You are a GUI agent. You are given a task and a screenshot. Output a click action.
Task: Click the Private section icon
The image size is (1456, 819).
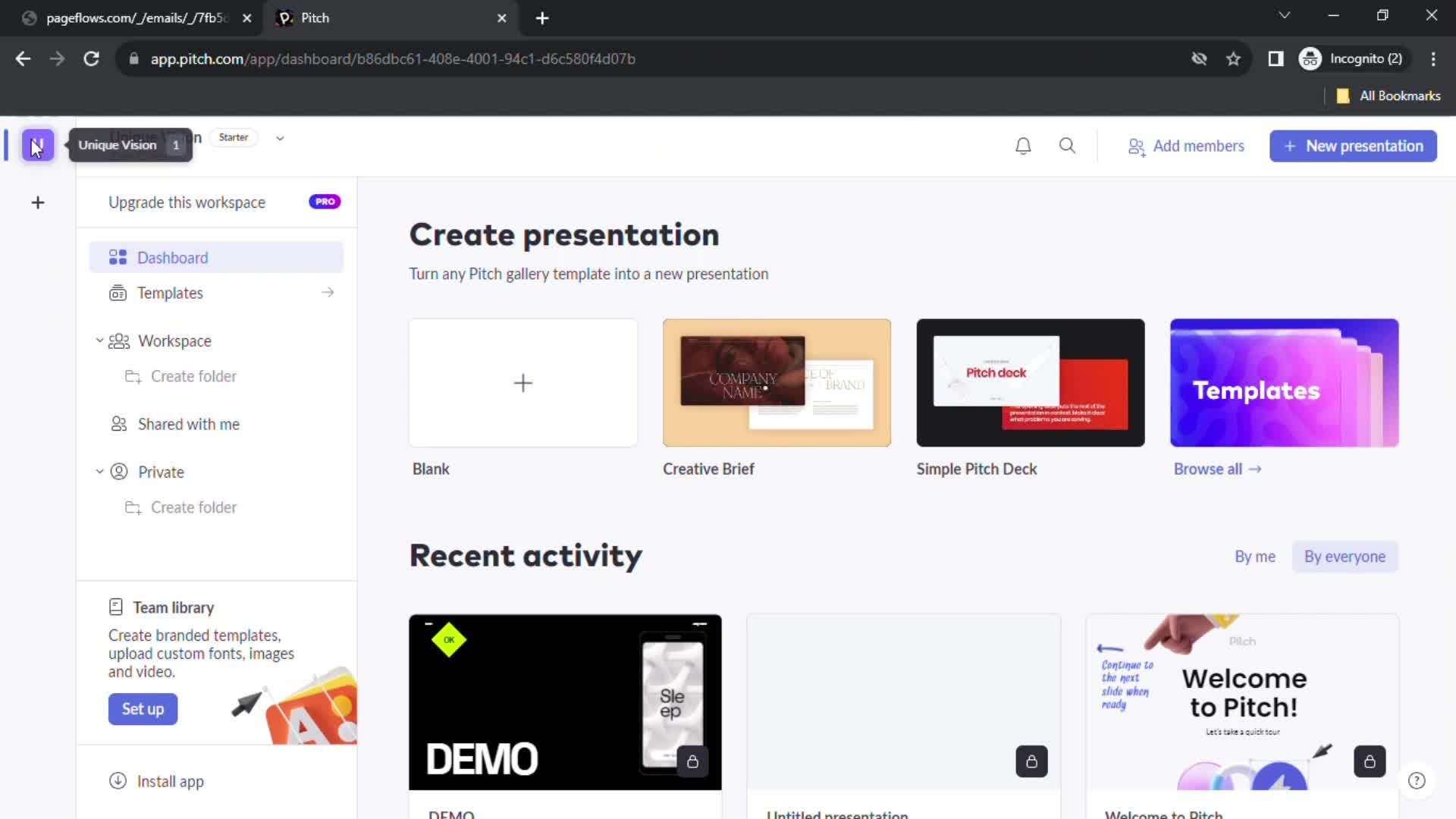point(120,472)
